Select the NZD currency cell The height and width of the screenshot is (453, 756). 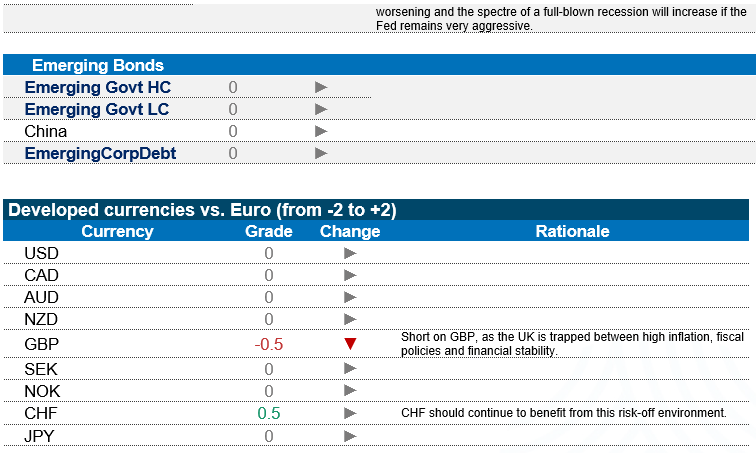click(41, 319)
